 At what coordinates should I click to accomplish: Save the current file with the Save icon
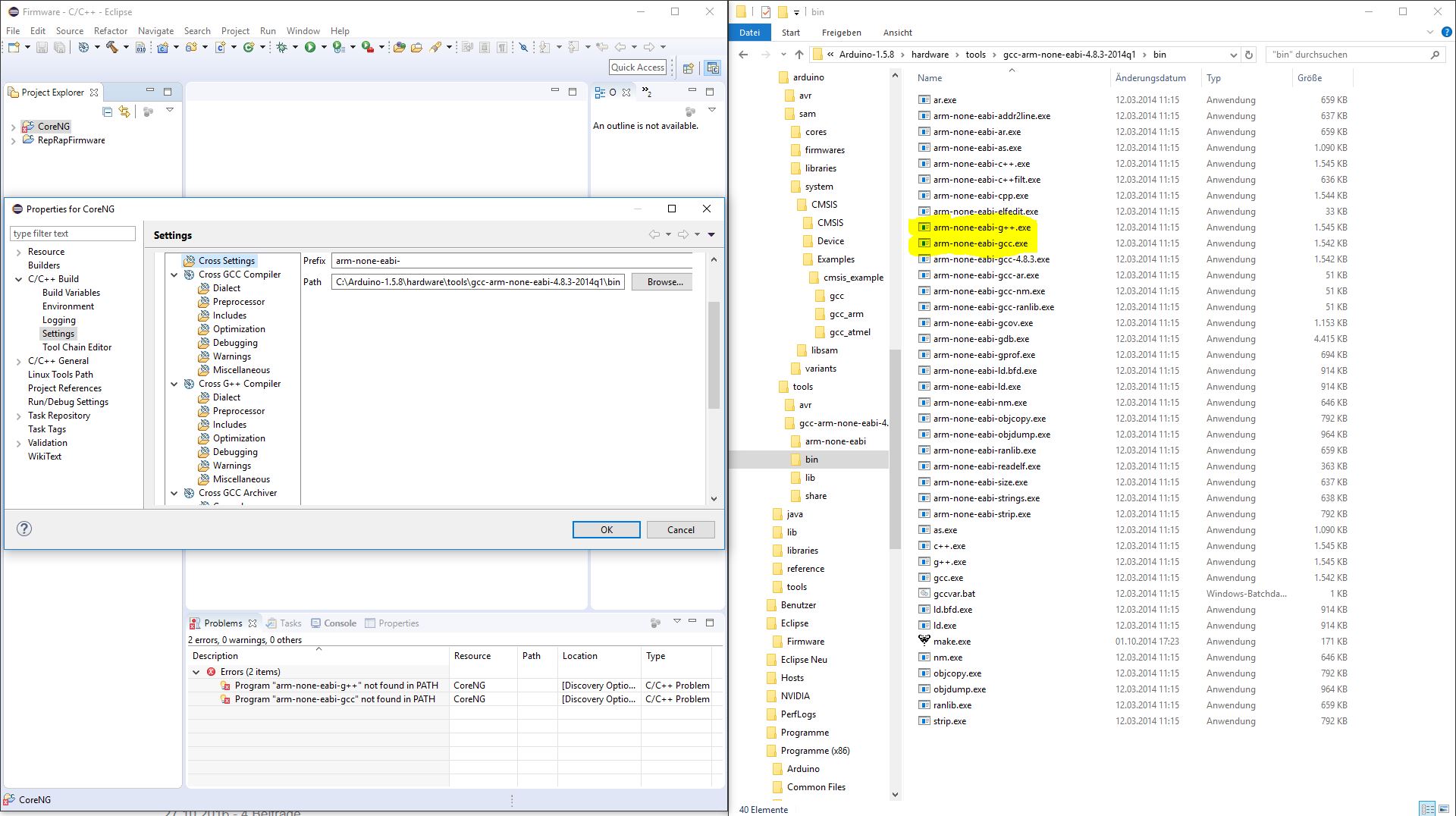pyautogui.click(x=42, y=47)
